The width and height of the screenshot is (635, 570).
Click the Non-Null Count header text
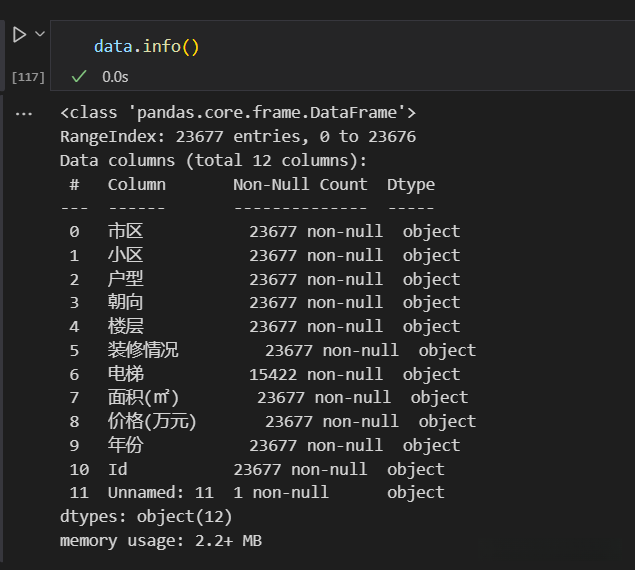(300, 184)
